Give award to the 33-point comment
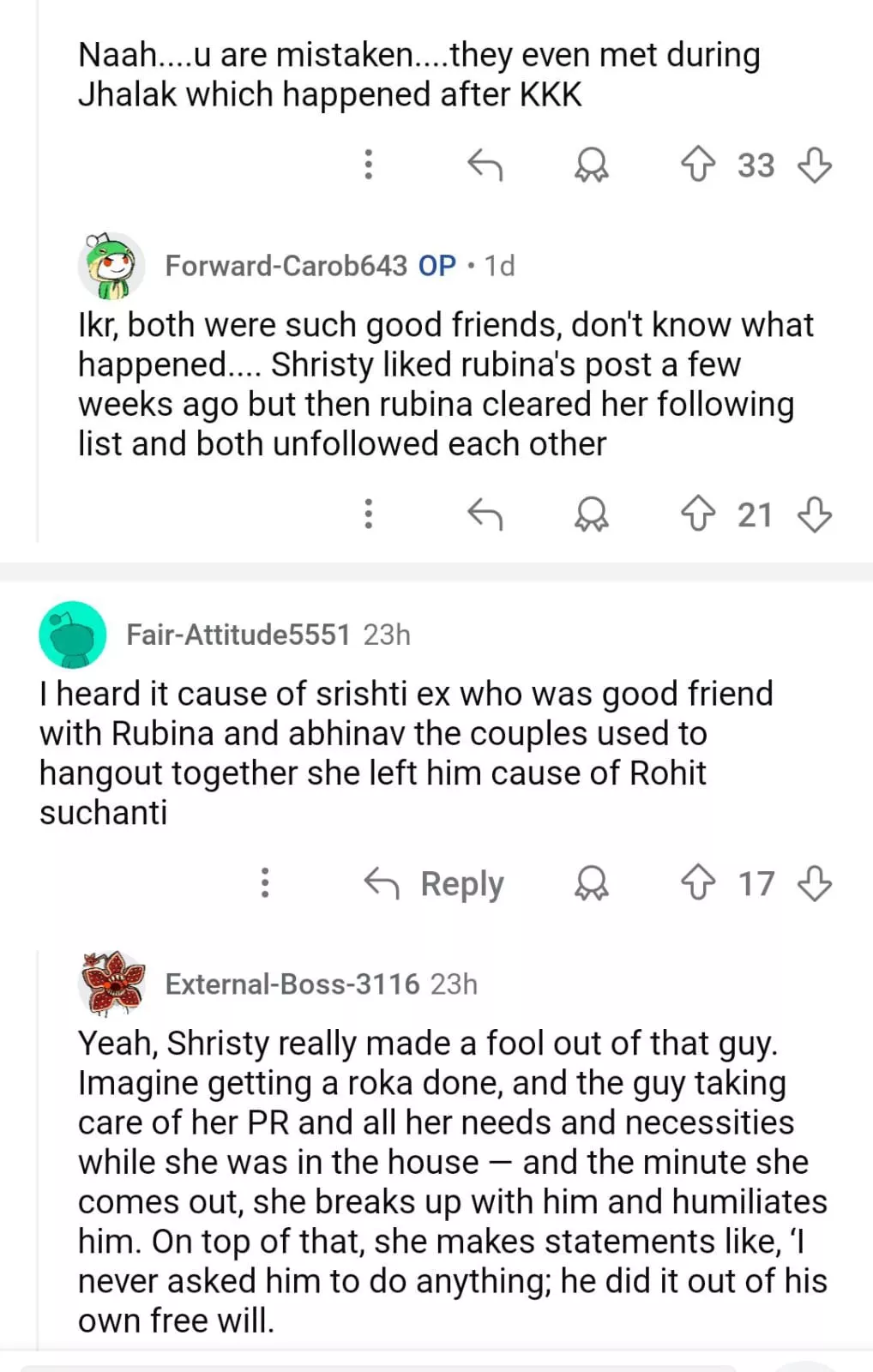Screen dimensions: 873x1372 pos(591,164)
